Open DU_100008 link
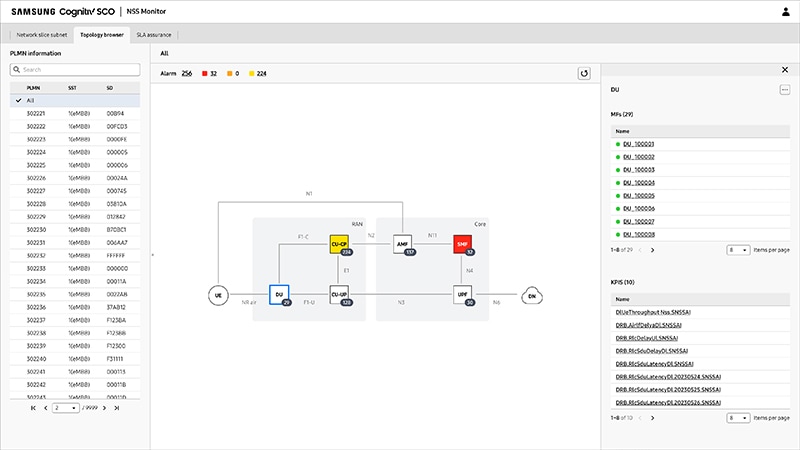The width and height of the screenshot is (800, 450). (638, 235)
